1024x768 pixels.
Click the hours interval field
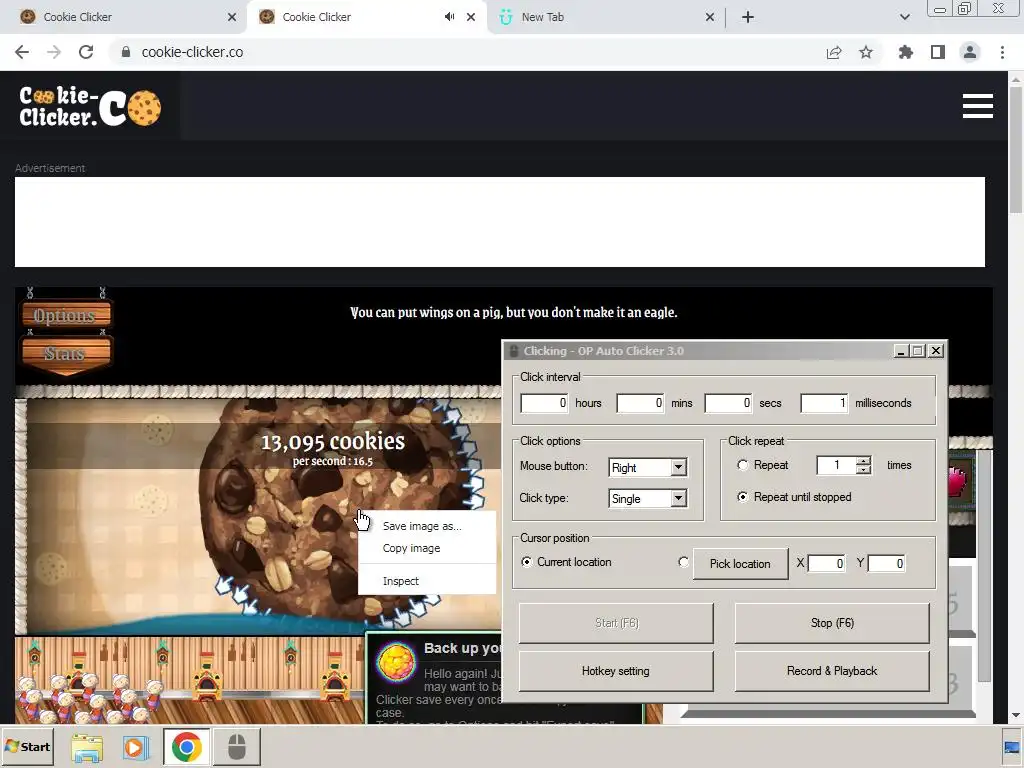[544, 403]
